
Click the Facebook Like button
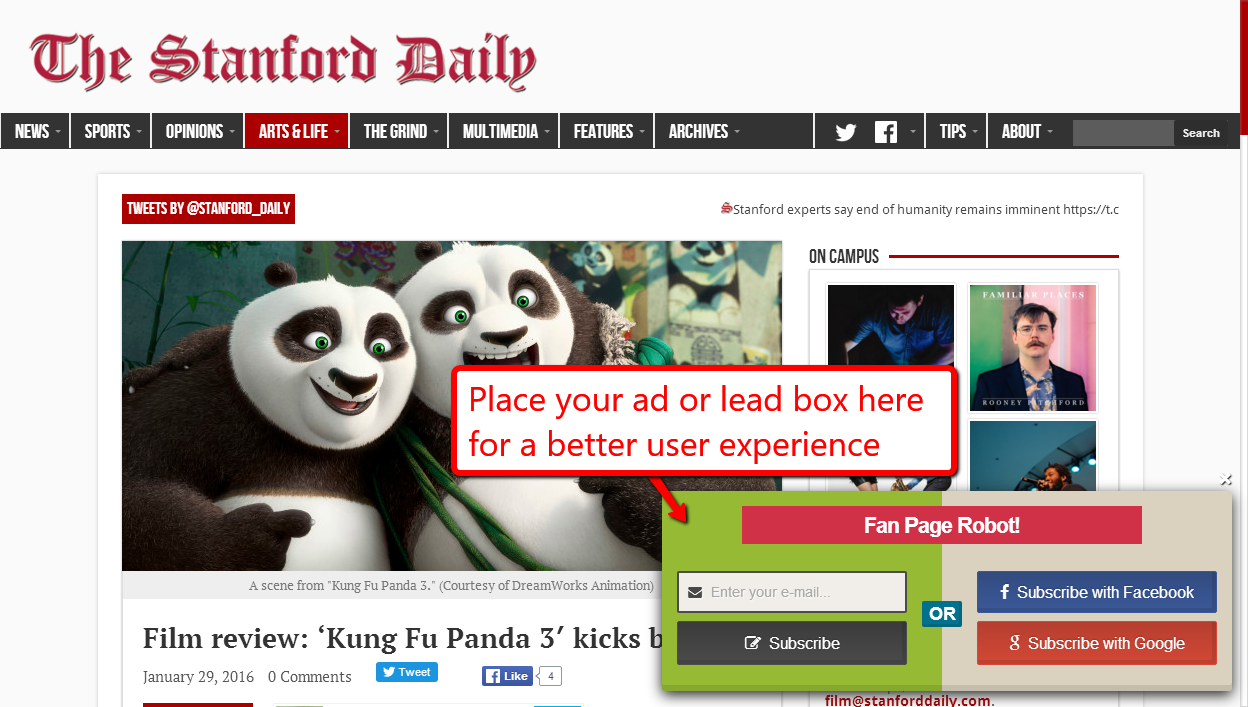coord(508,676)
